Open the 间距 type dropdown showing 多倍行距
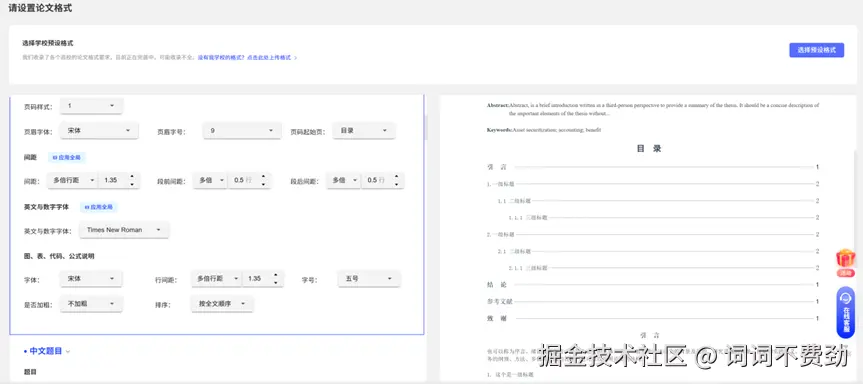The height and width of the screenshot is (384, 863). pos(73,180)
